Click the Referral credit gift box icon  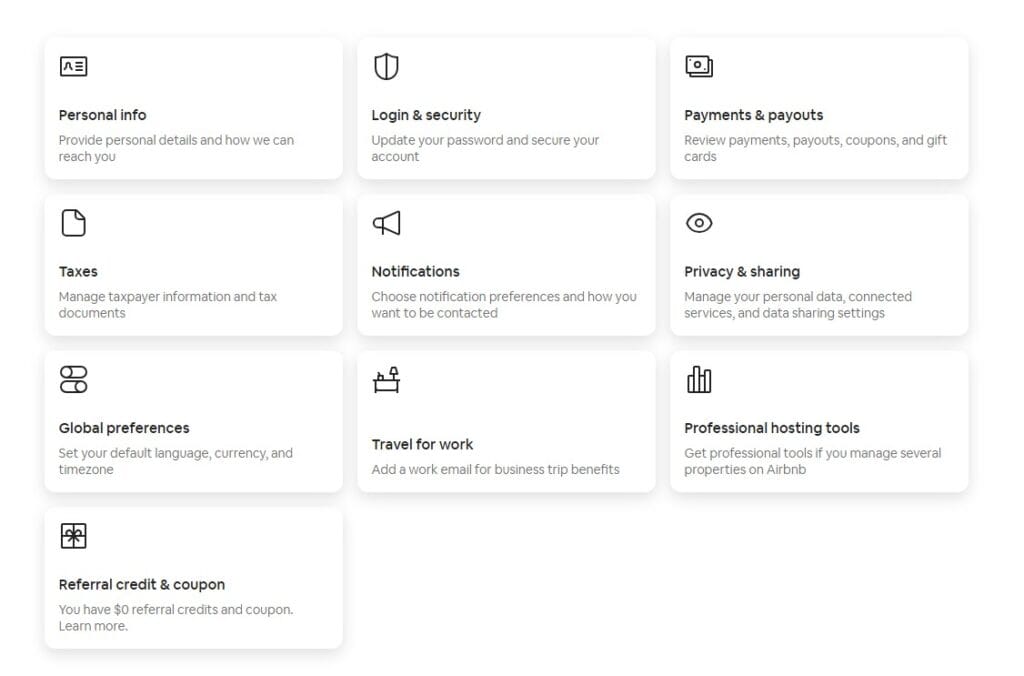(x=74, y=536)
